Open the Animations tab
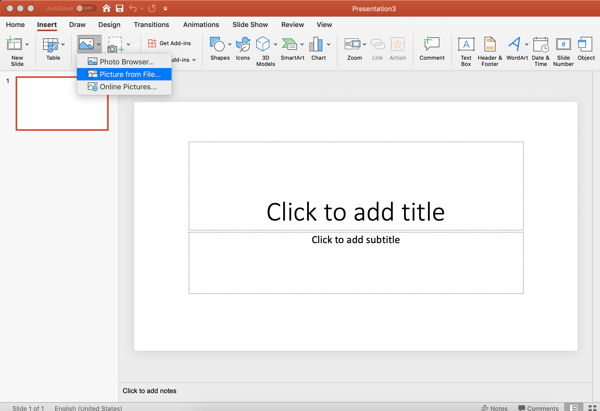 click(x=201, y=24)
